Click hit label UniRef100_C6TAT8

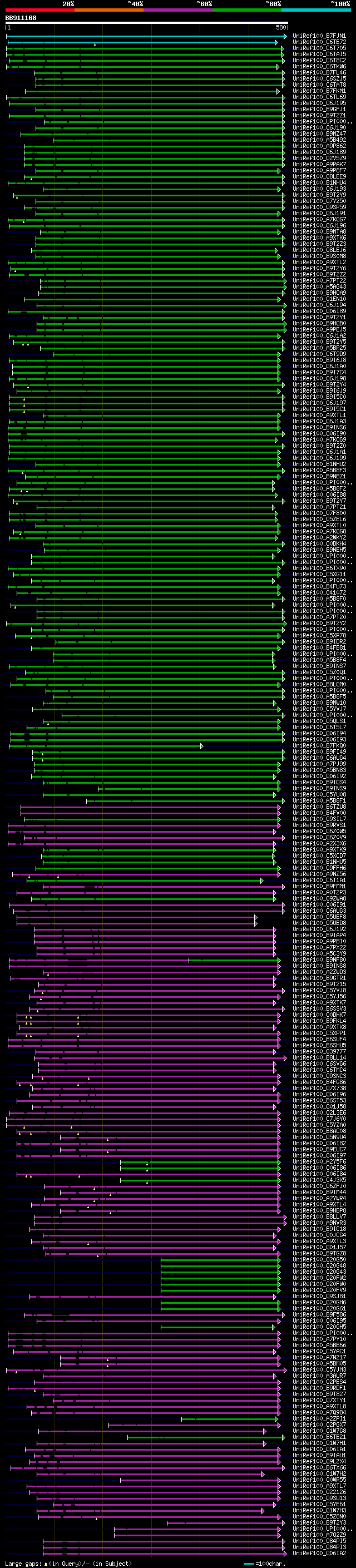pyautogui.click(x=319, y=85)
